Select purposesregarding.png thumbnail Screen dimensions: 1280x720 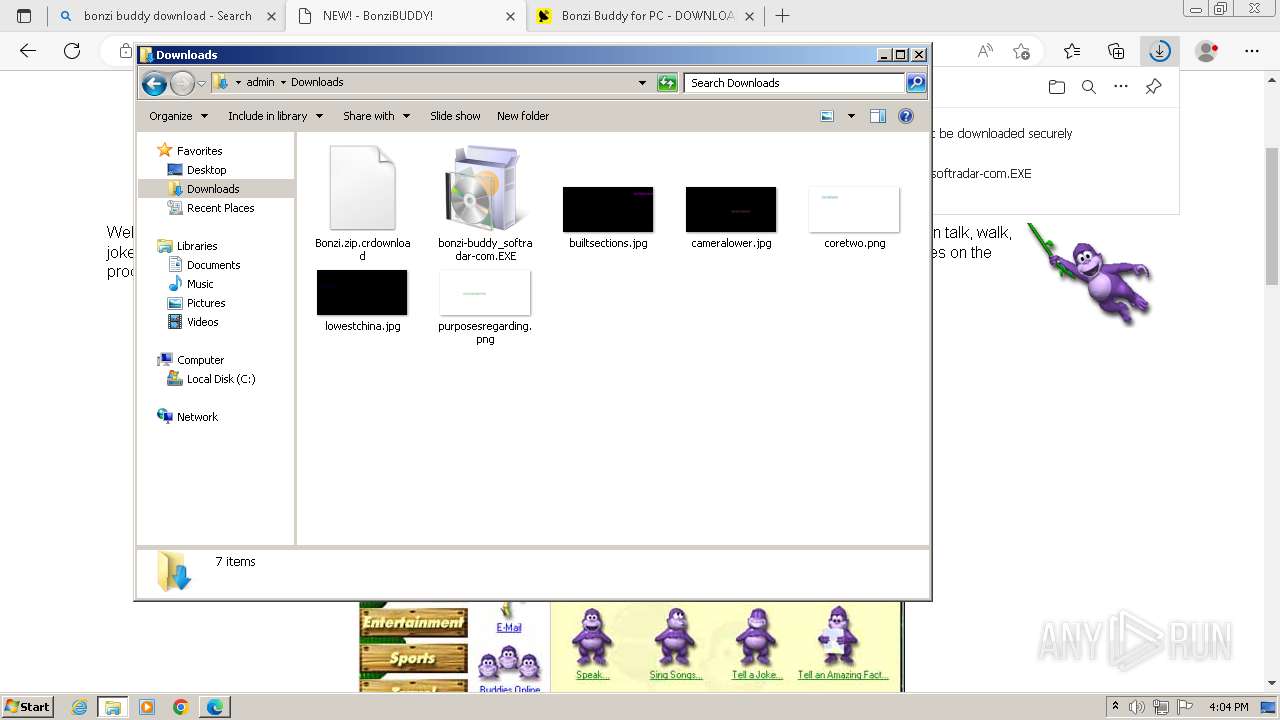pyautogui.click(x=485, y=307)
